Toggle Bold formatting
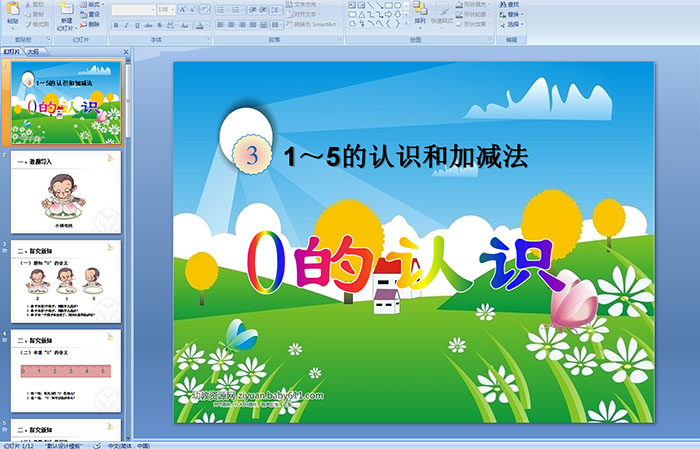 pyautogui.click(x=115, y=24)
